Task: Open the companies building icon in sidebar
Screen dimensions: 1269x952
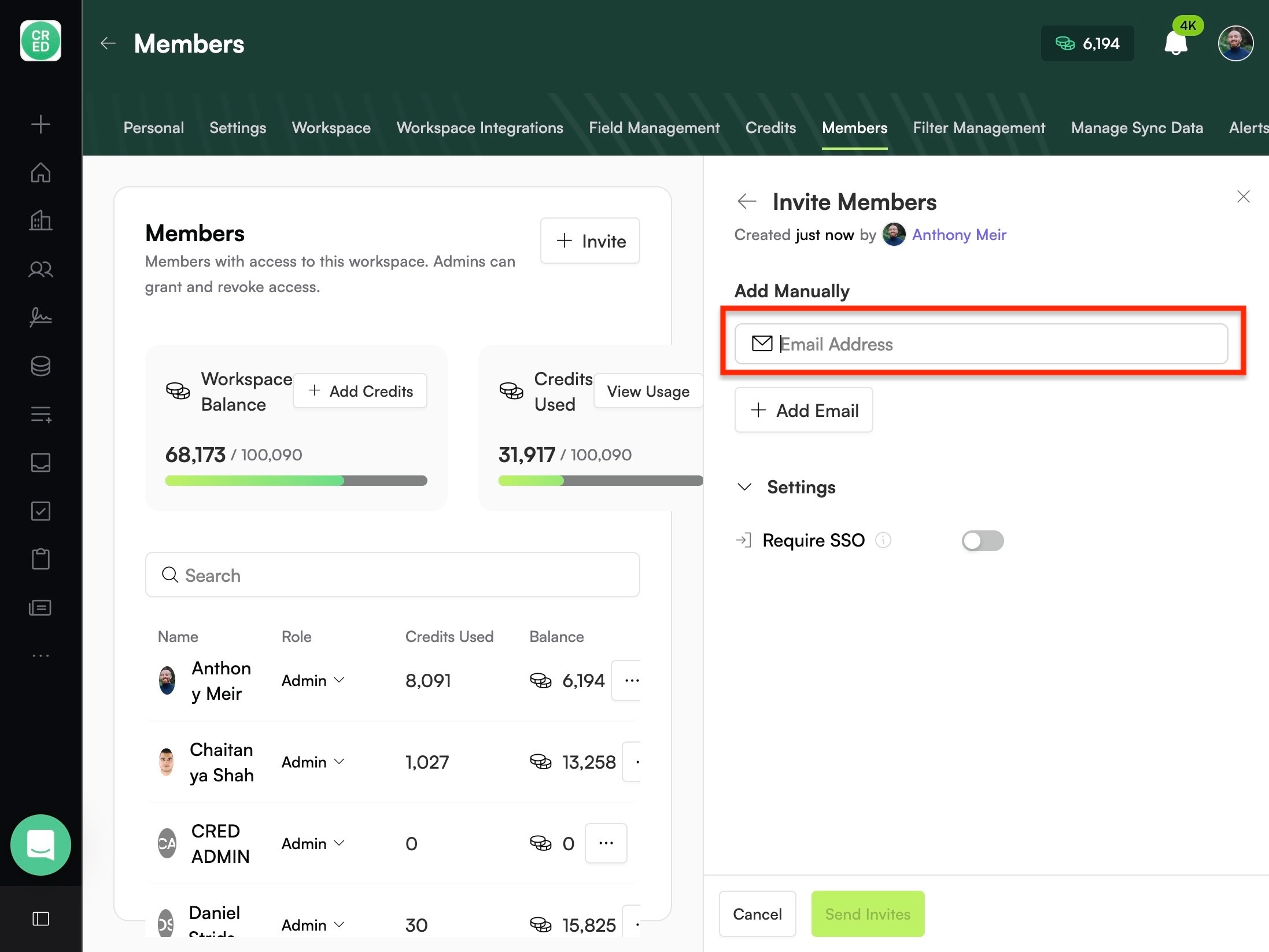Action: point(40,220)
